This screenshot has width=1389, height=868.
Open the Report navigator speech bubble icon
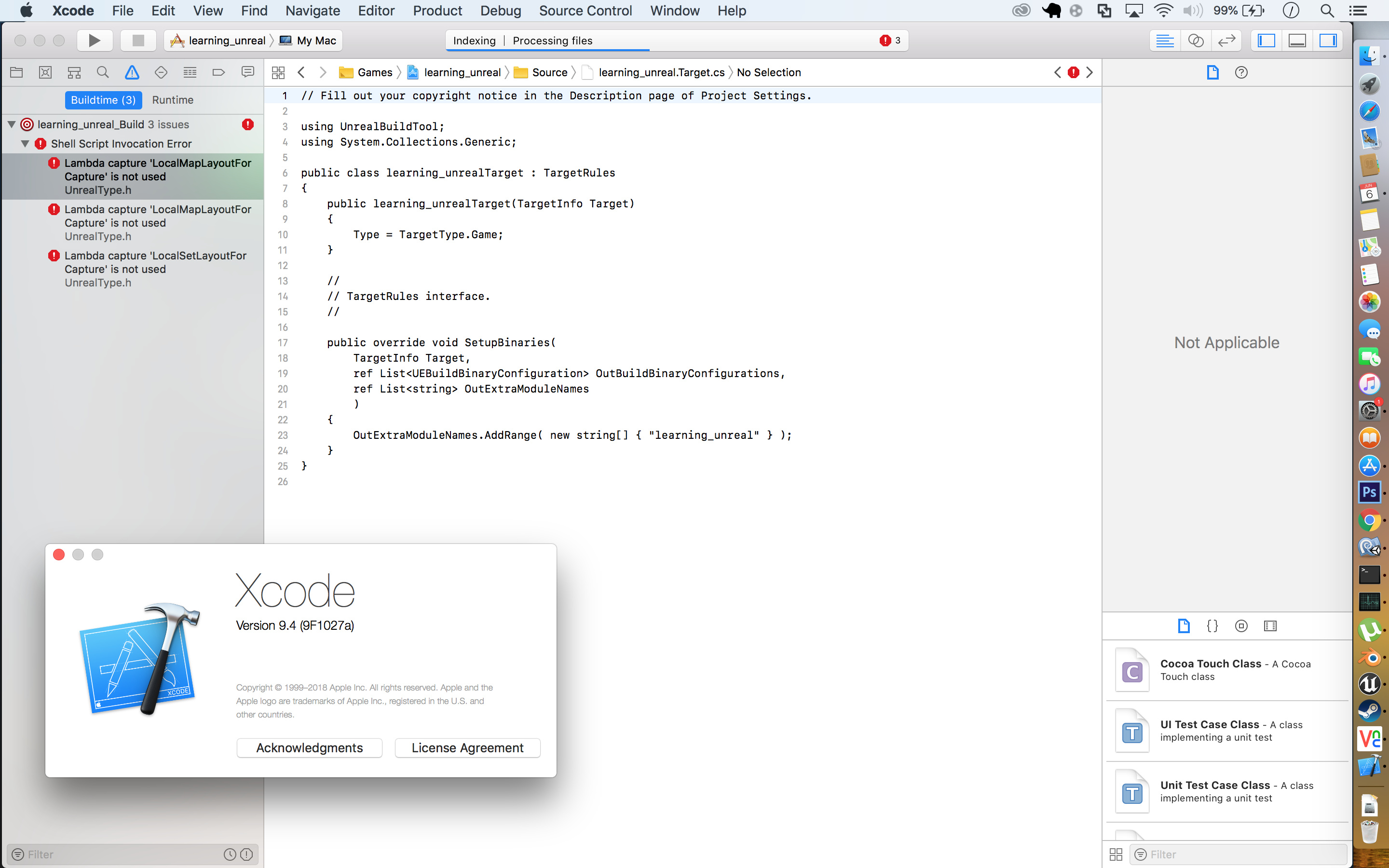248,72
